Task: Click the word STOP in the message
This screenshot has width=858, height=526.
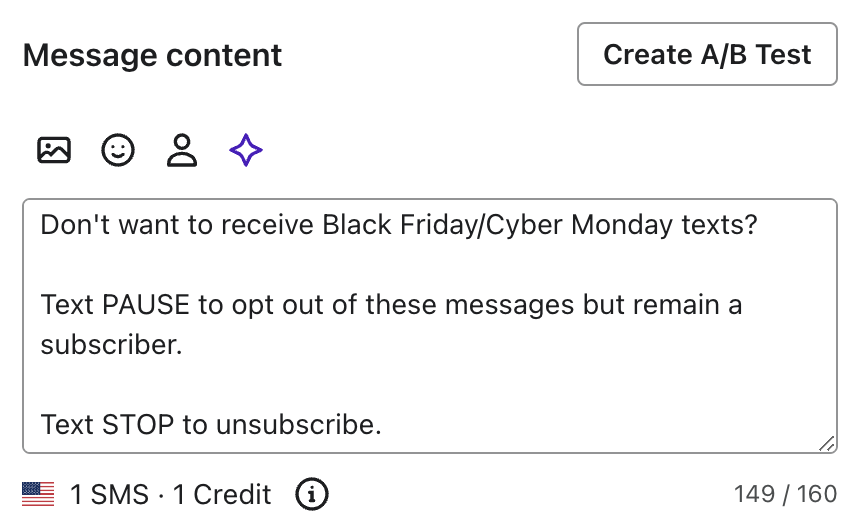Action: pyautogui.click(x=138, y=425)
